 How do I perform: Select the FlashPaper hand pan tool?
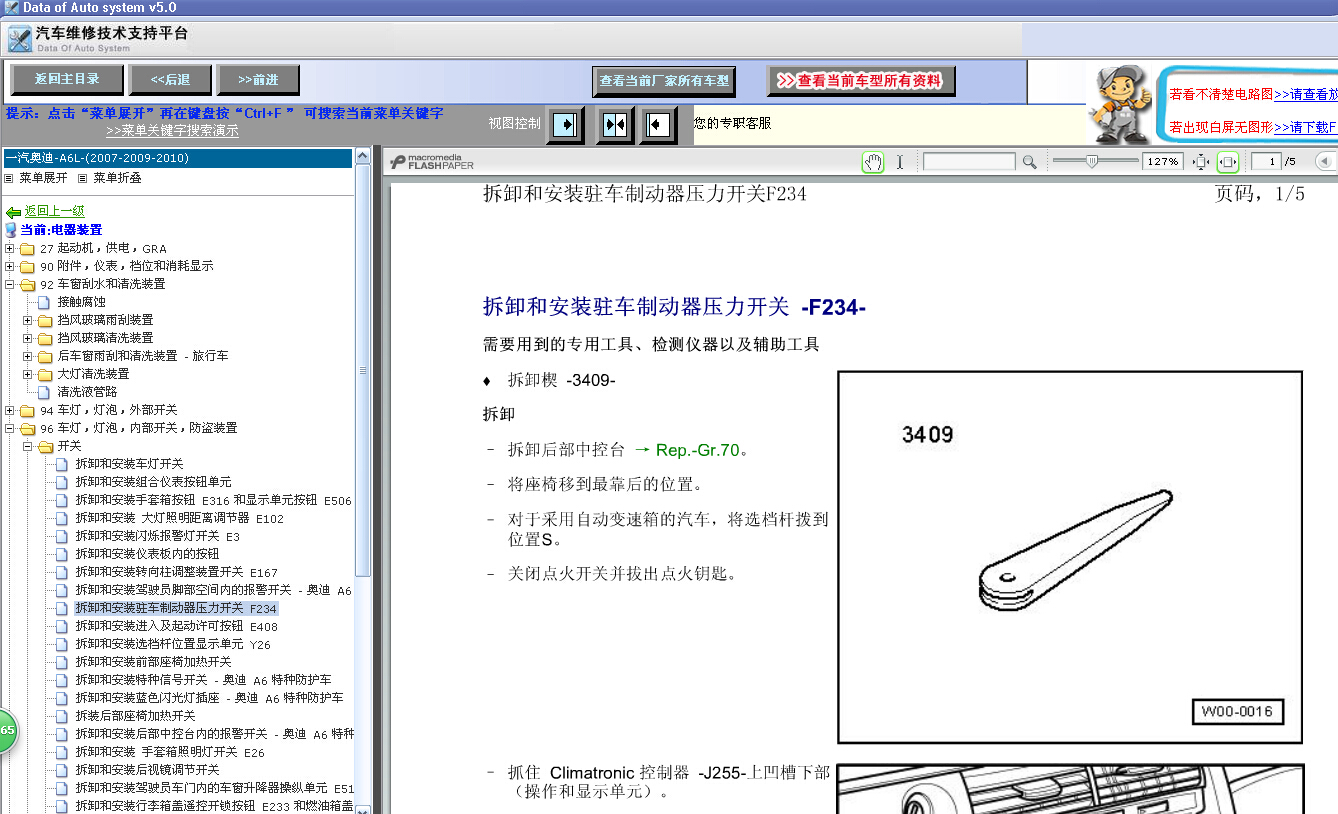[x=873, y=162]
